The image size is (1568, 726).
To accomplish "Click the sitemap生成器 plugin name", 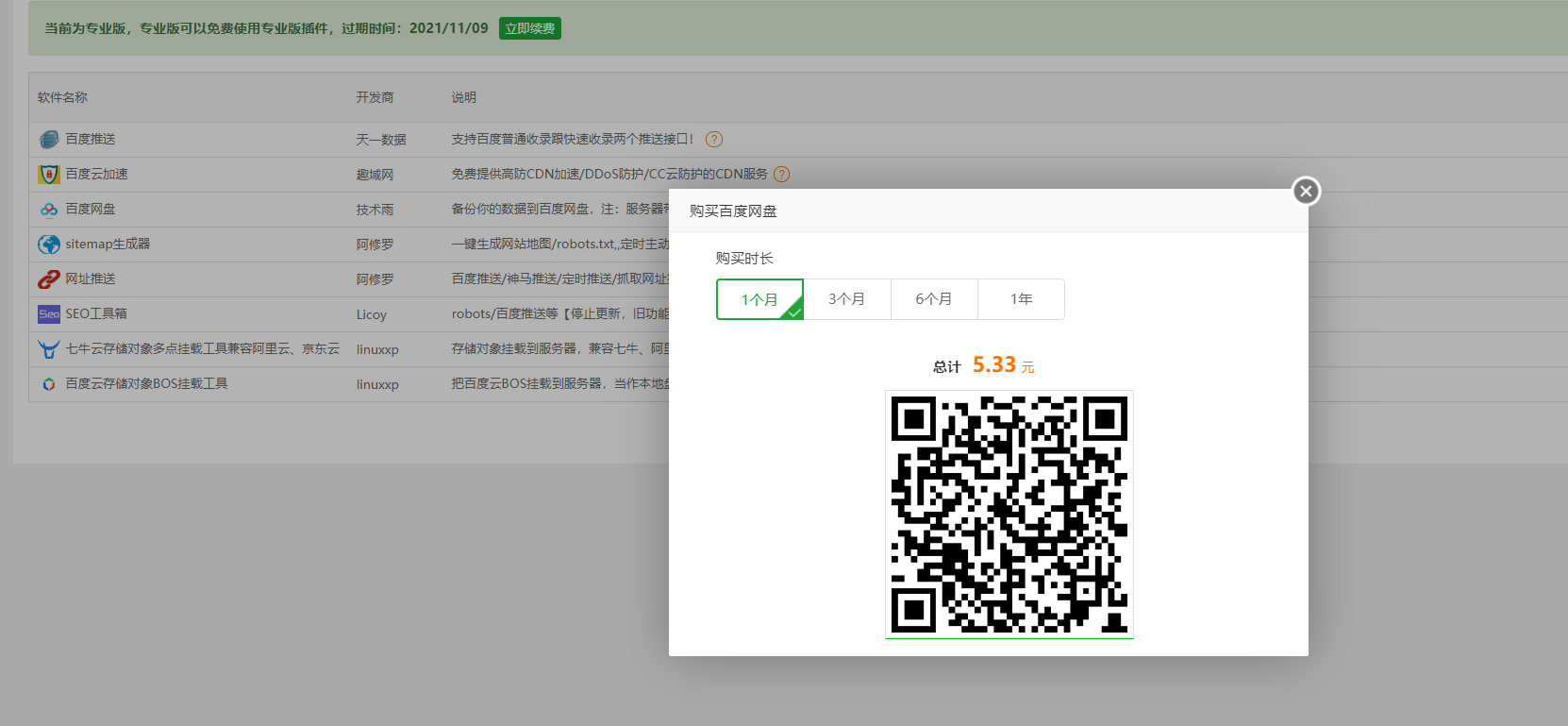I will (x=108, y=244).
